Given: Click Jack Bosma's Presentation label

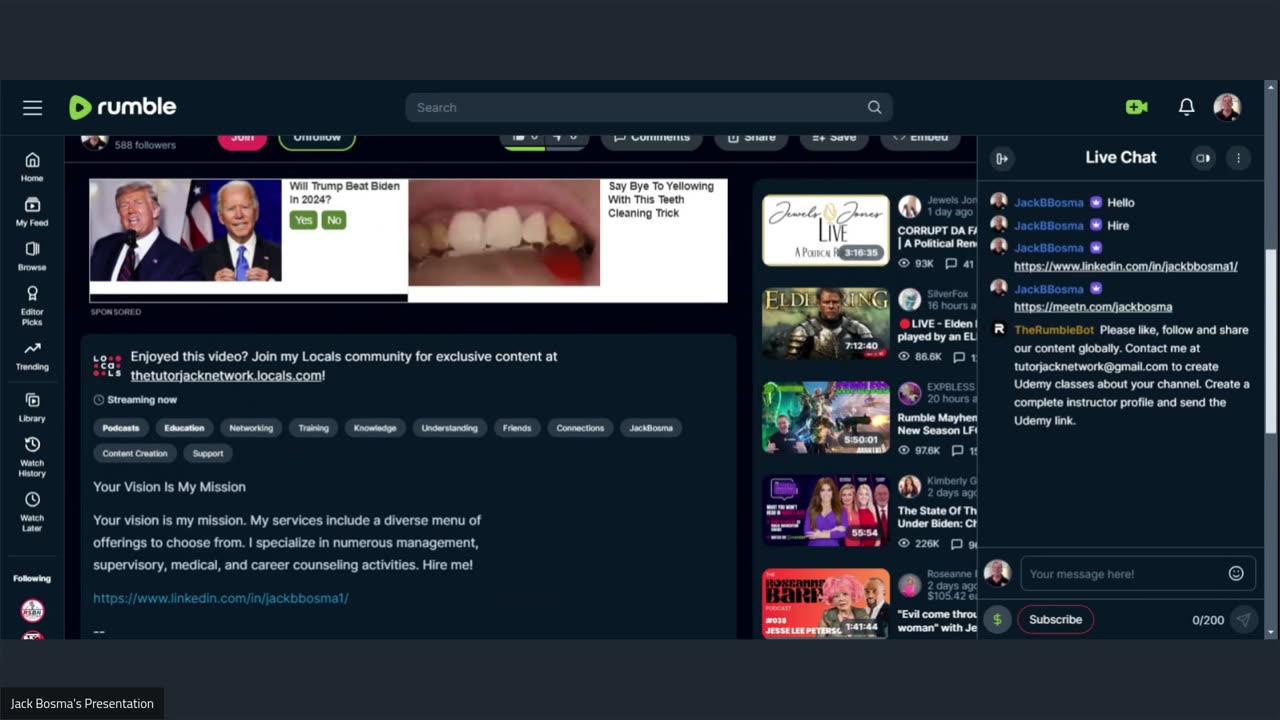Looking at the screenshot, I should coord(82,704).
